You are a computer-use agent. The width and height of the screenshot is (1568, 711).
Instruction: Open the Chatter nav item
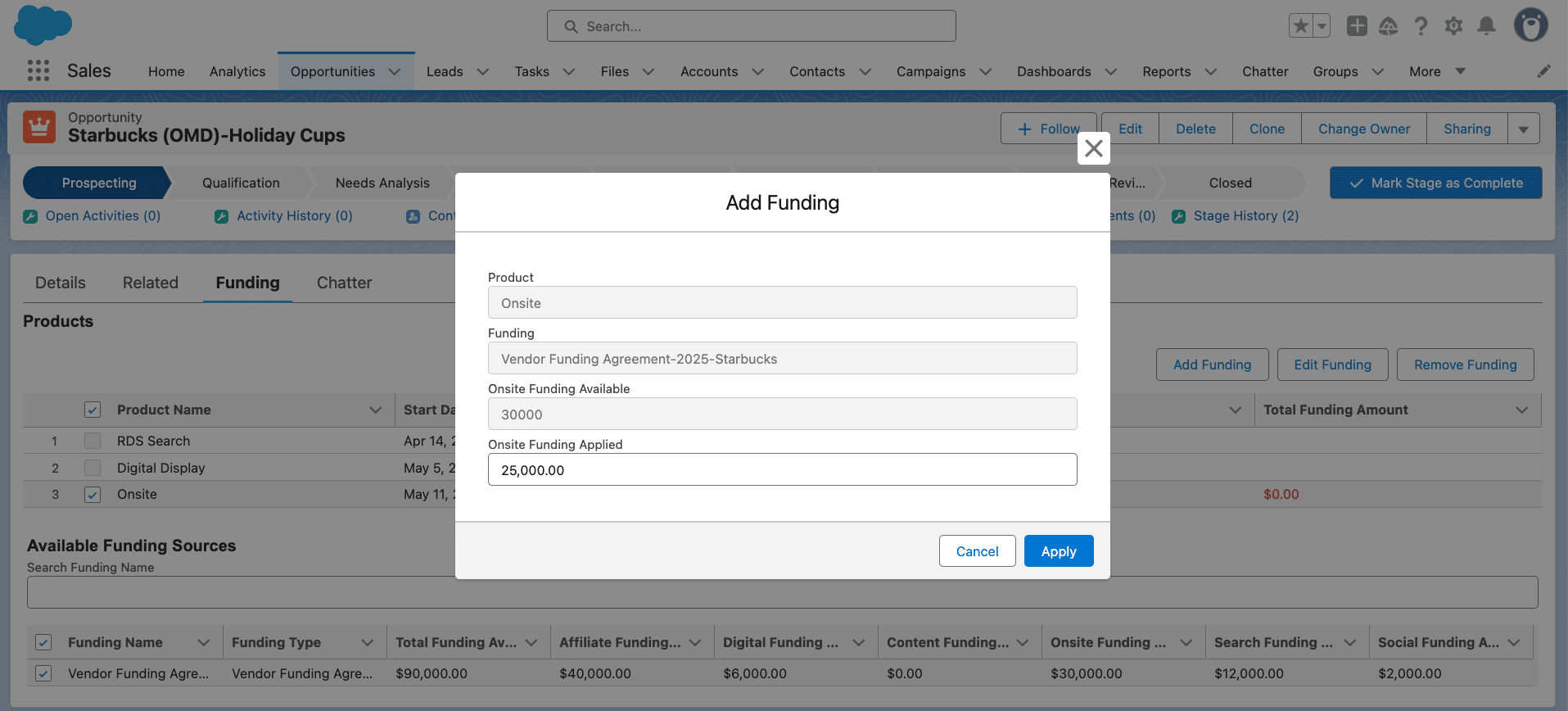coord(1265,71)
